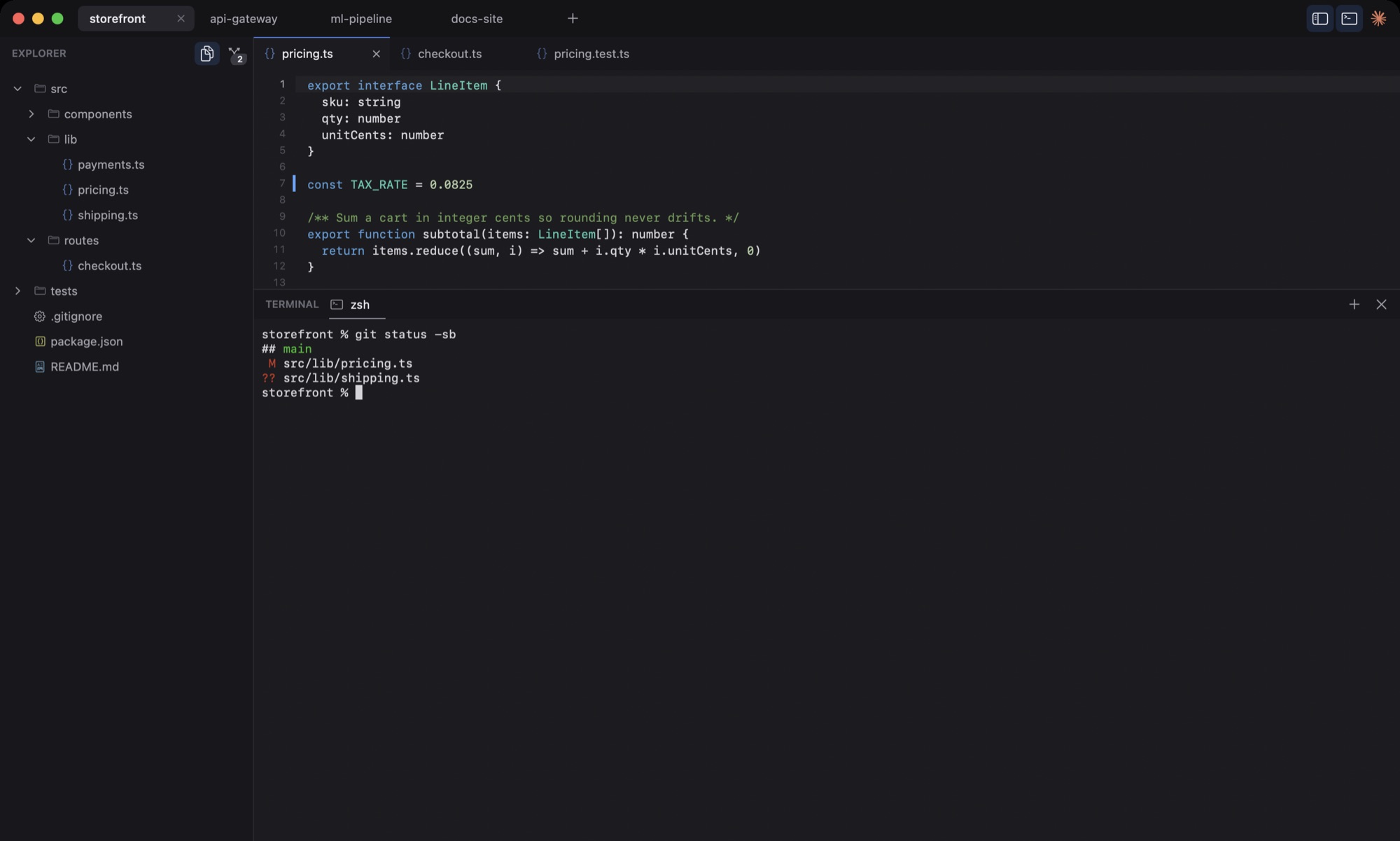Add a new project tab with plus
This screenshot has height=841, width=1400.
pyautogui.click(x=573, y=19)
